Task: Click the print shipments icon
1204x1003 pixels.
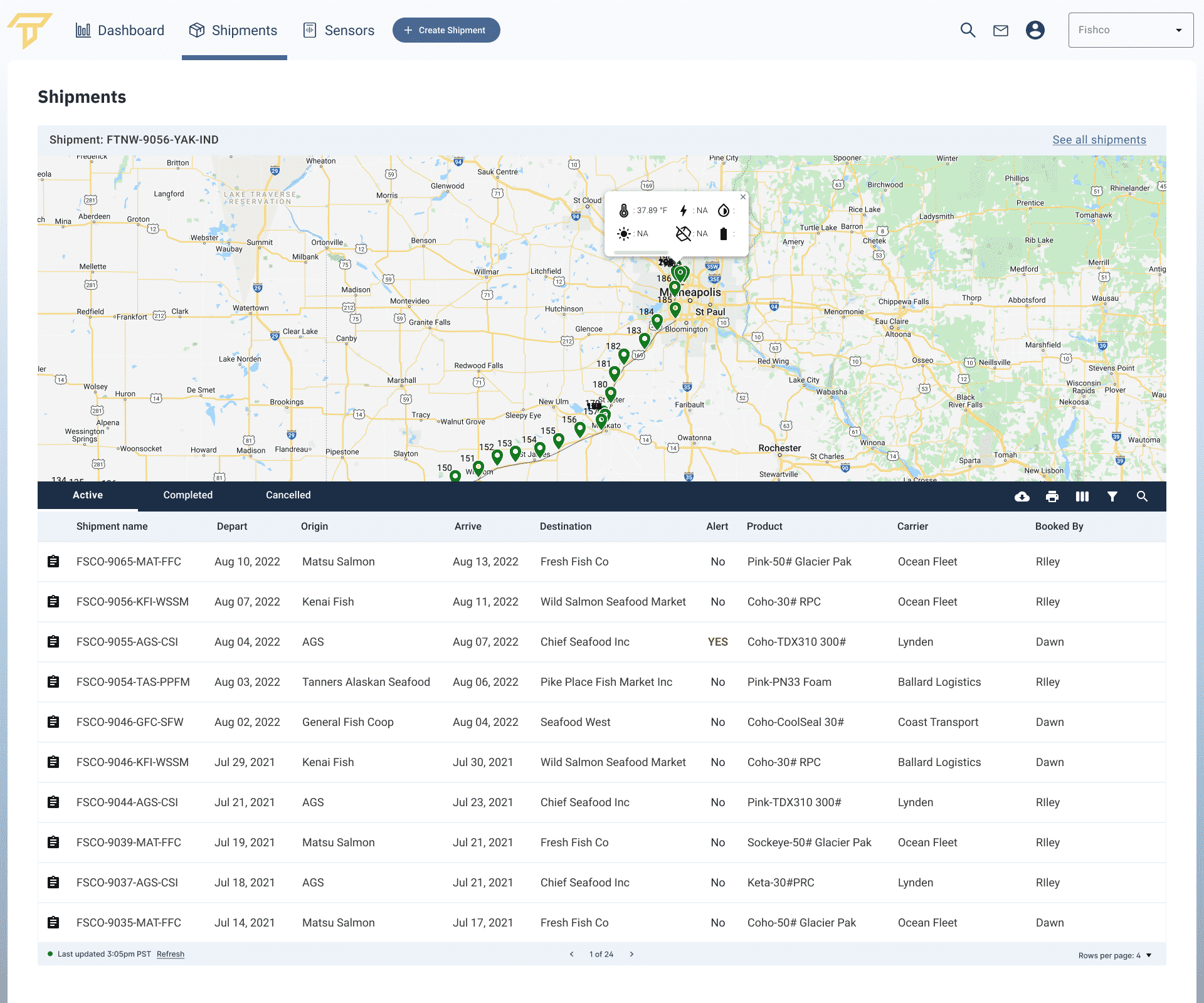Action: click(1052, 496)
